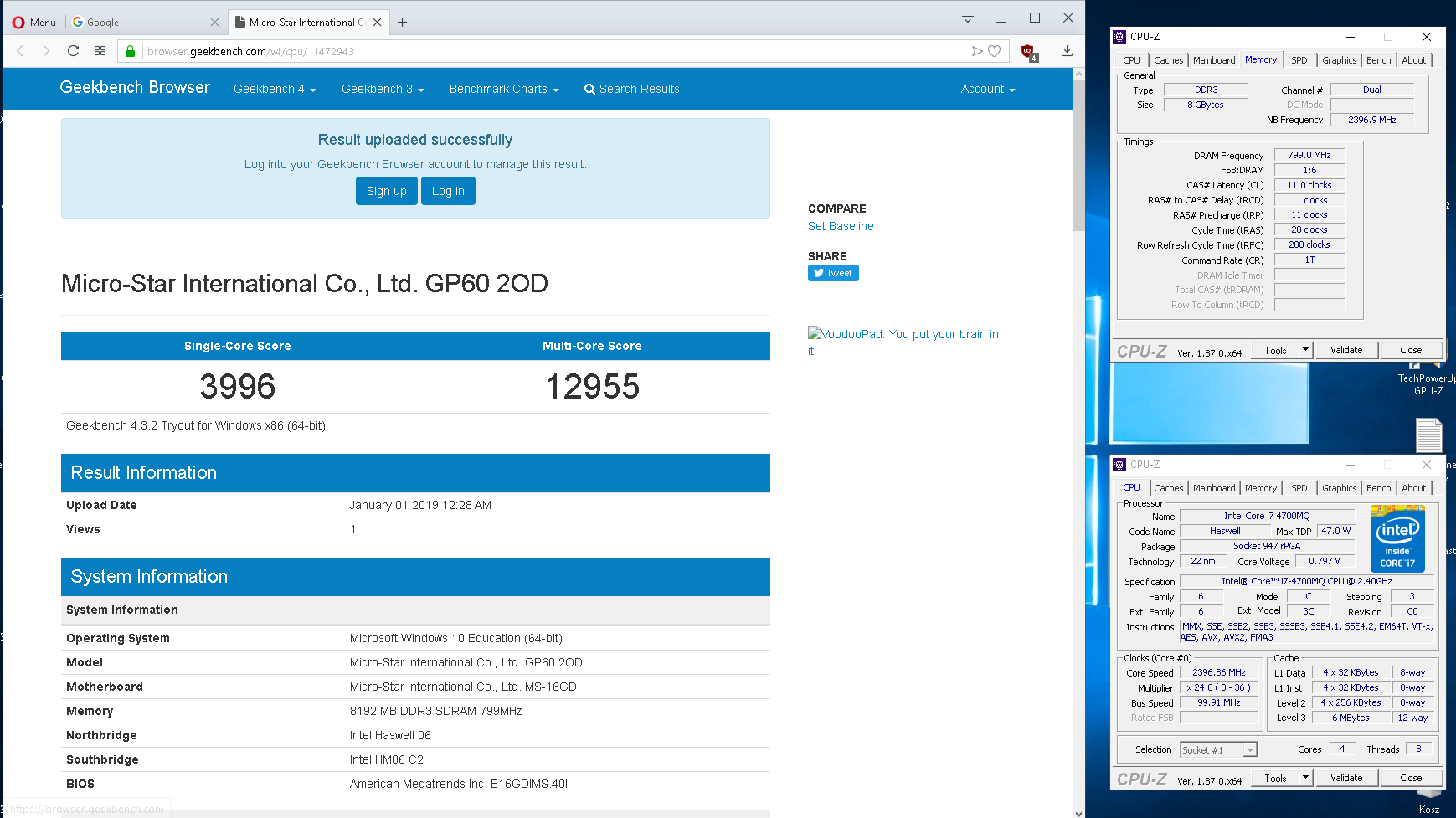Viewport: 1456px width, 818px height.
Task: Open the CPU tab in the upper CPU-Z window
Action: click(1131, 60)
